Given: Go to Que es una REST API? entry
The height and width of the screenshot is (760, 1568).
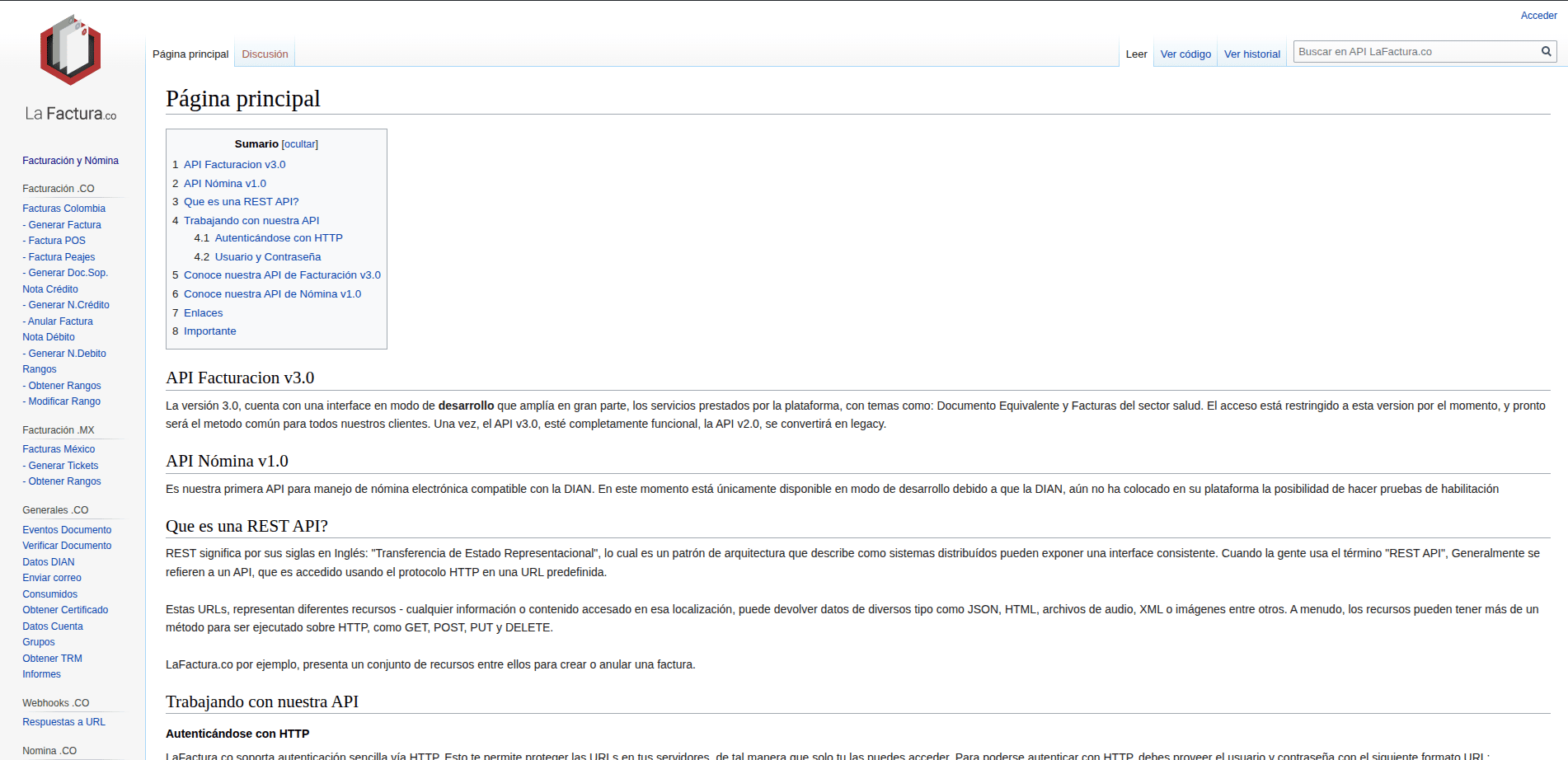Looking at the screenshot, I should click(x=241, y=202).
